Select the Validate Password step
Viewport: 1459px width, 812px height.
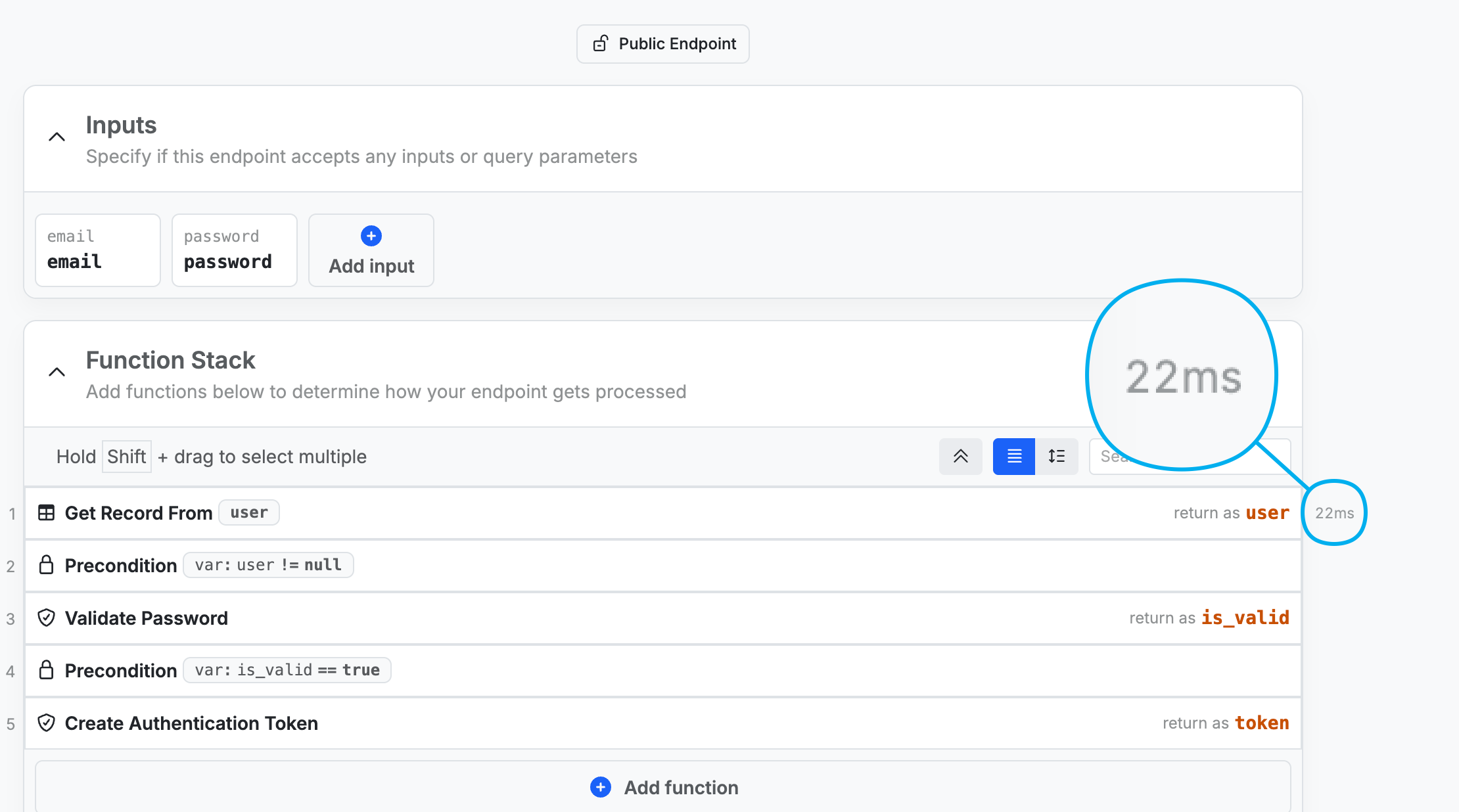point(663,618)
